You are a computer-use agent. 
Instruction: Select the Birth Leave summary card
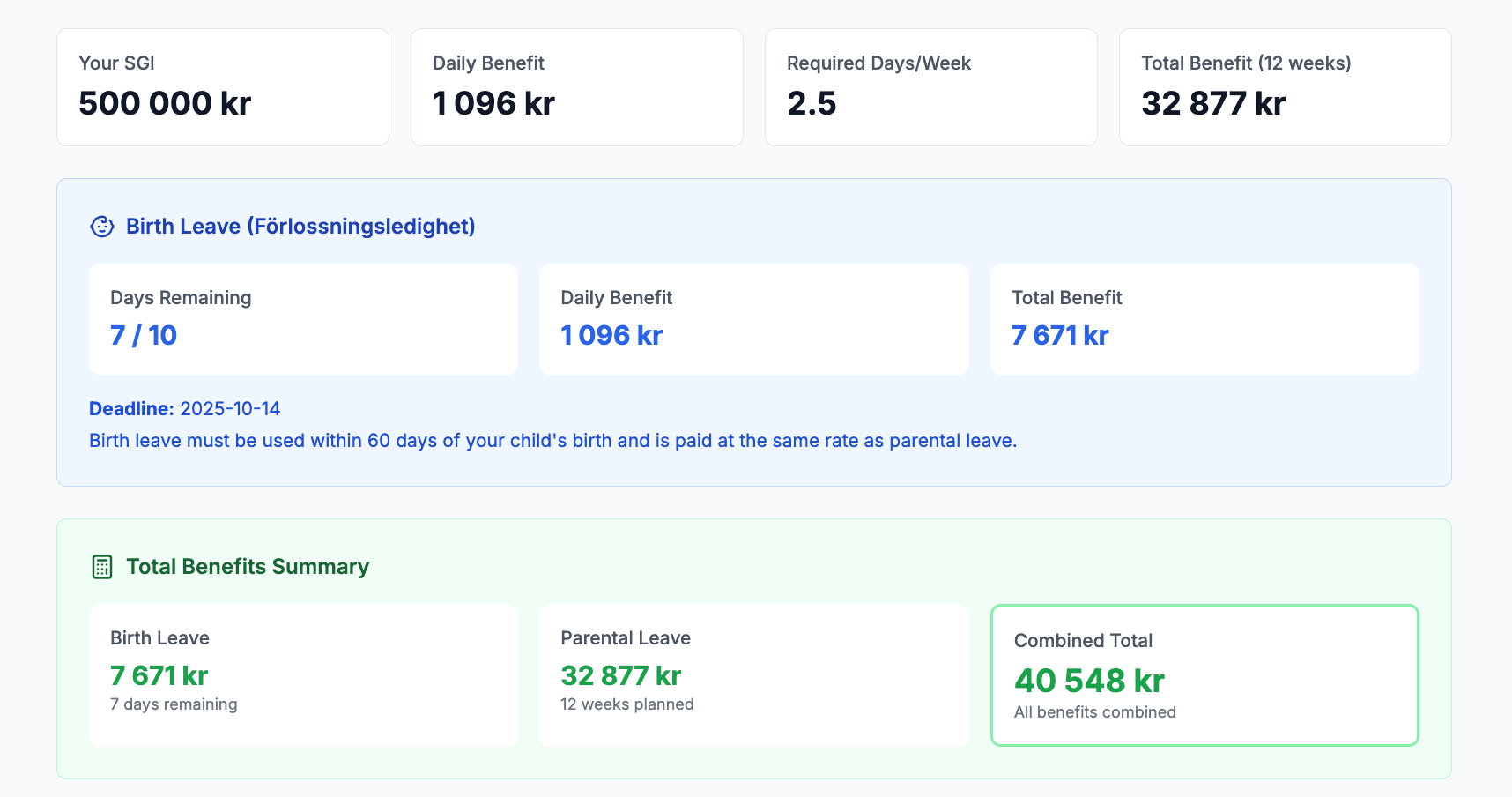click(x=303, y=675)
